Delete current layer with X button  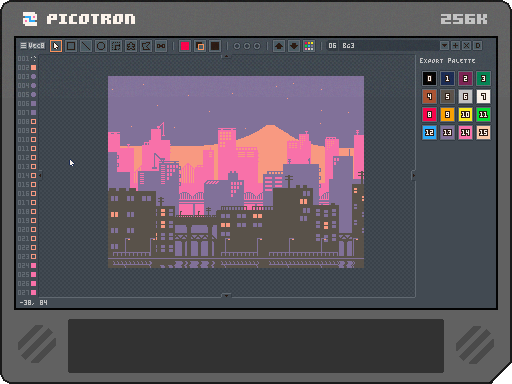pyautogui.click(x=466, y=46)
